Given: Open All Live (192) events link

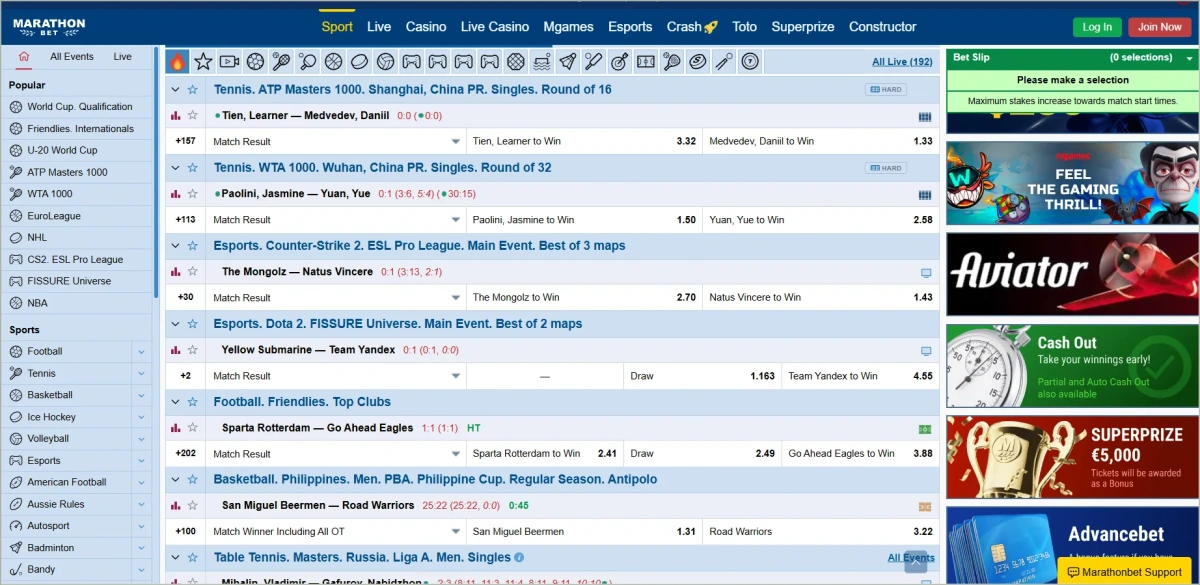Looking at the screenshot, I should click(901, 61).
